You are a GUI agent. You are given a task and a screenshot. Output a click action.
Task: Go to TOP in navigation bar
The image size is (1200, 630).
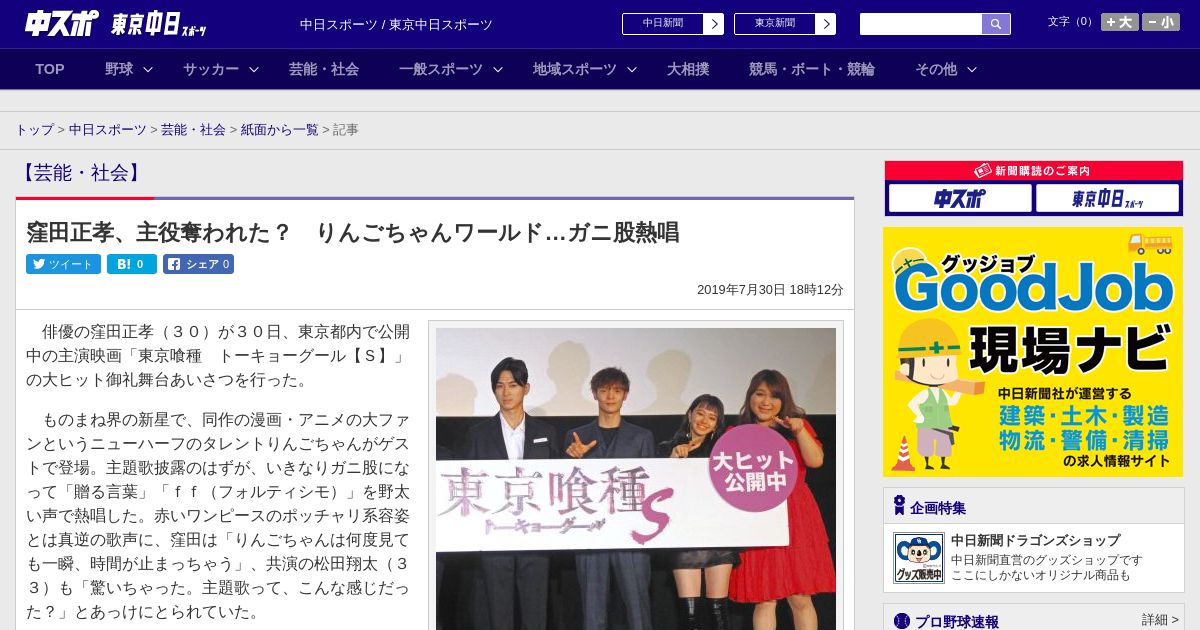50,69
